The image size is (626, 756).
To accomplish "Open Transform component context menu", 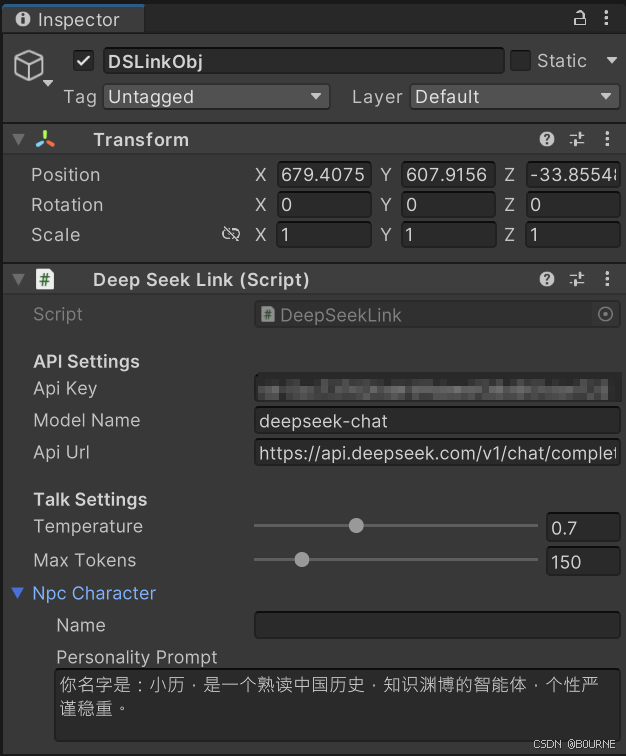I will coord(607,139).
